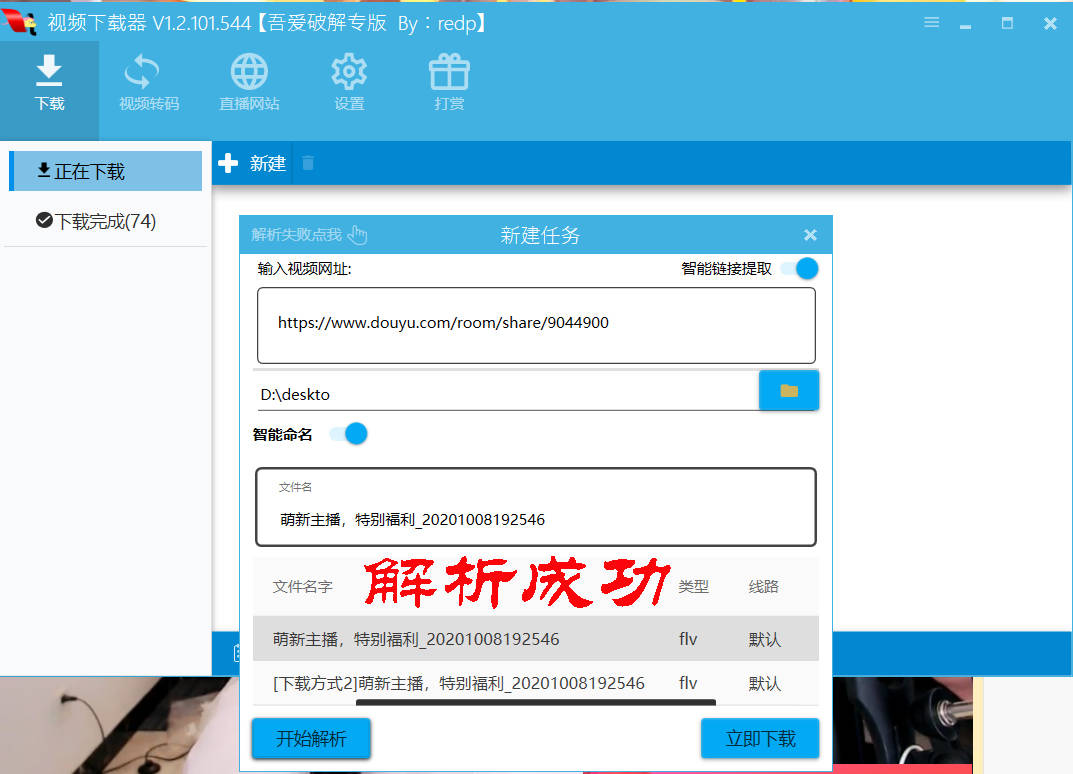
Task: Click the 文件名 filename input field
Action: coord(536,507)
